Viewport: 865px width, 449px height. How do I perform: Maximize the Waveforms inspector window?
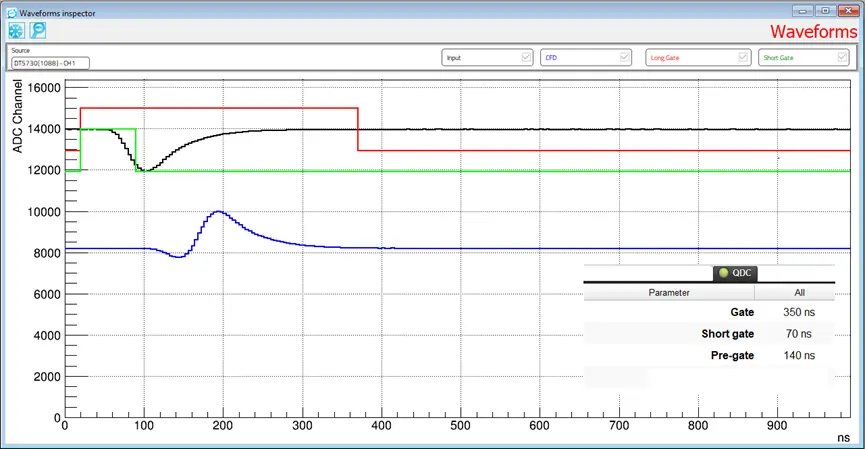pos(825,10)
